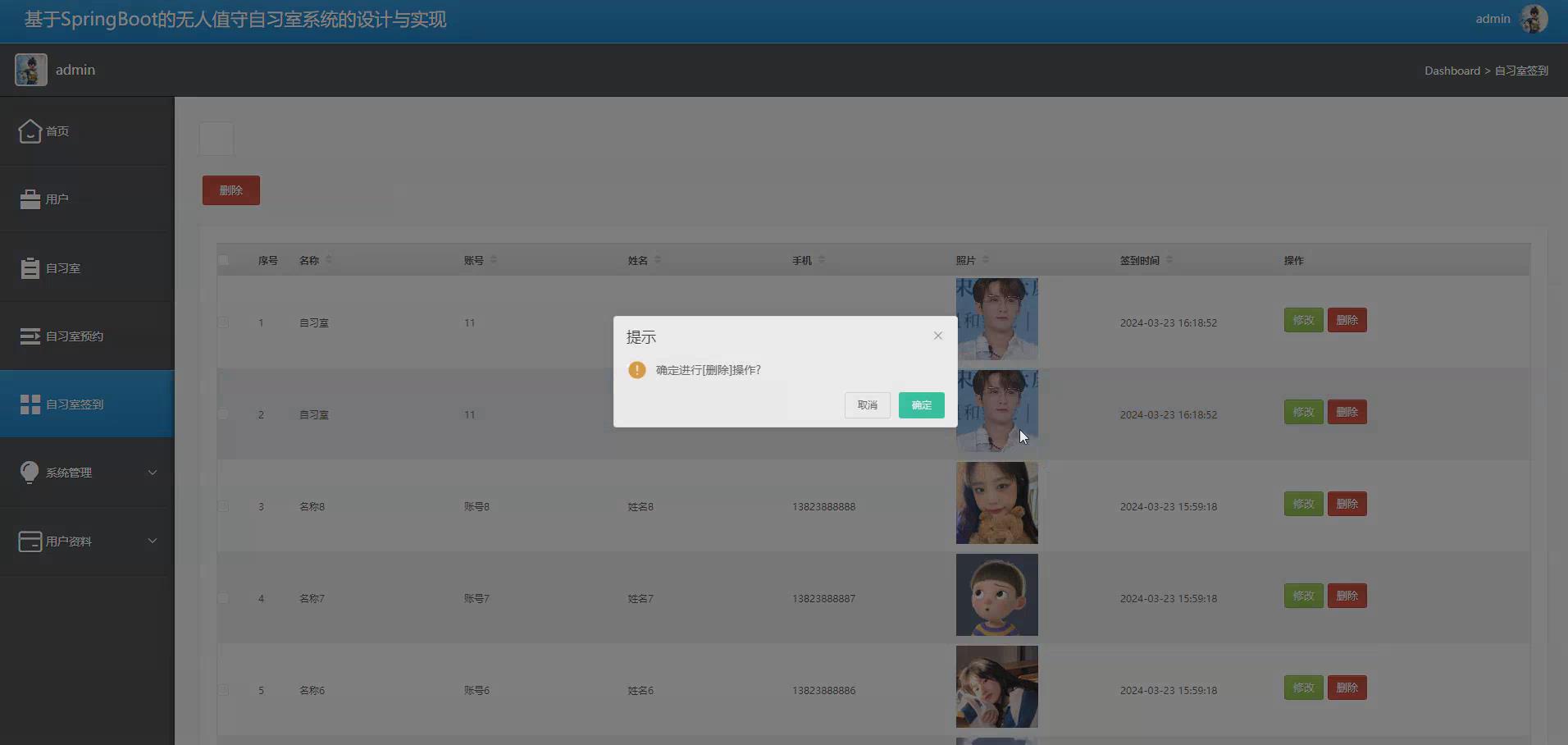
Task: Click the 用户 briefcase icon in sidebar
Action: pyautogui.click(x=30, y=199)
